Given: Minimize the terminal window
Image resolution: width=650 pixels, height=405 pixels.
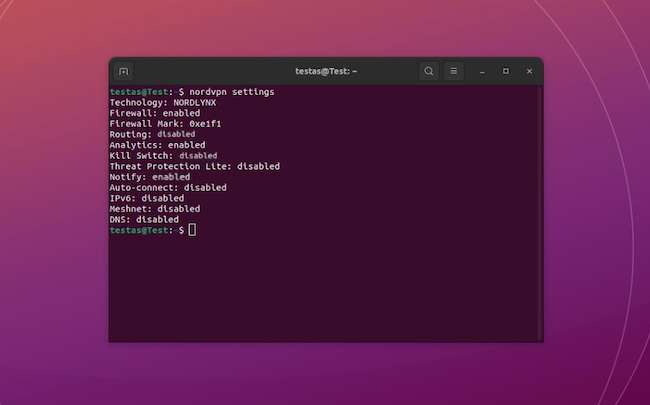Looking at the screenshot, I should click(482, 71).
